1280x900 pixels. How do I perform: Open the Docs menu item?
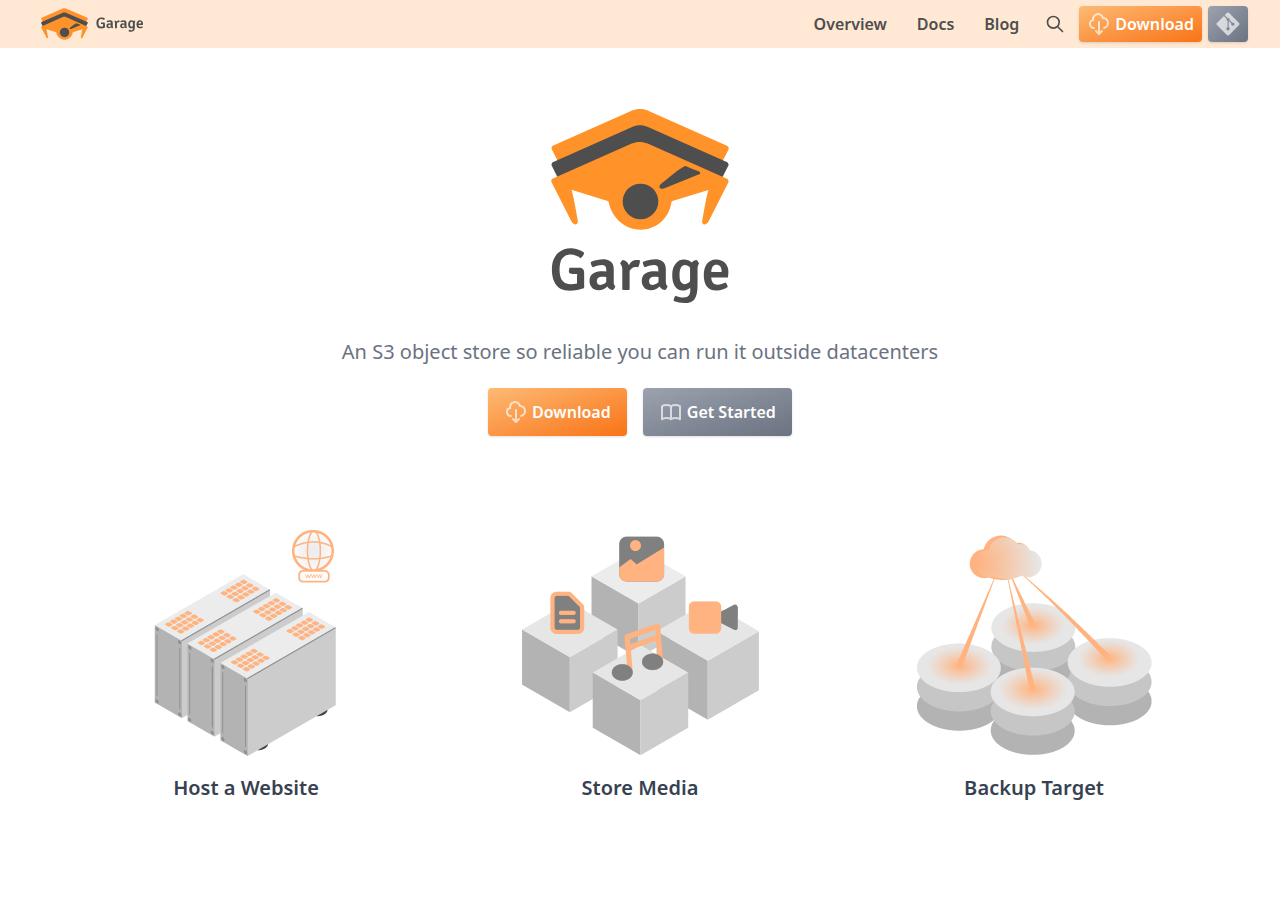935,24
